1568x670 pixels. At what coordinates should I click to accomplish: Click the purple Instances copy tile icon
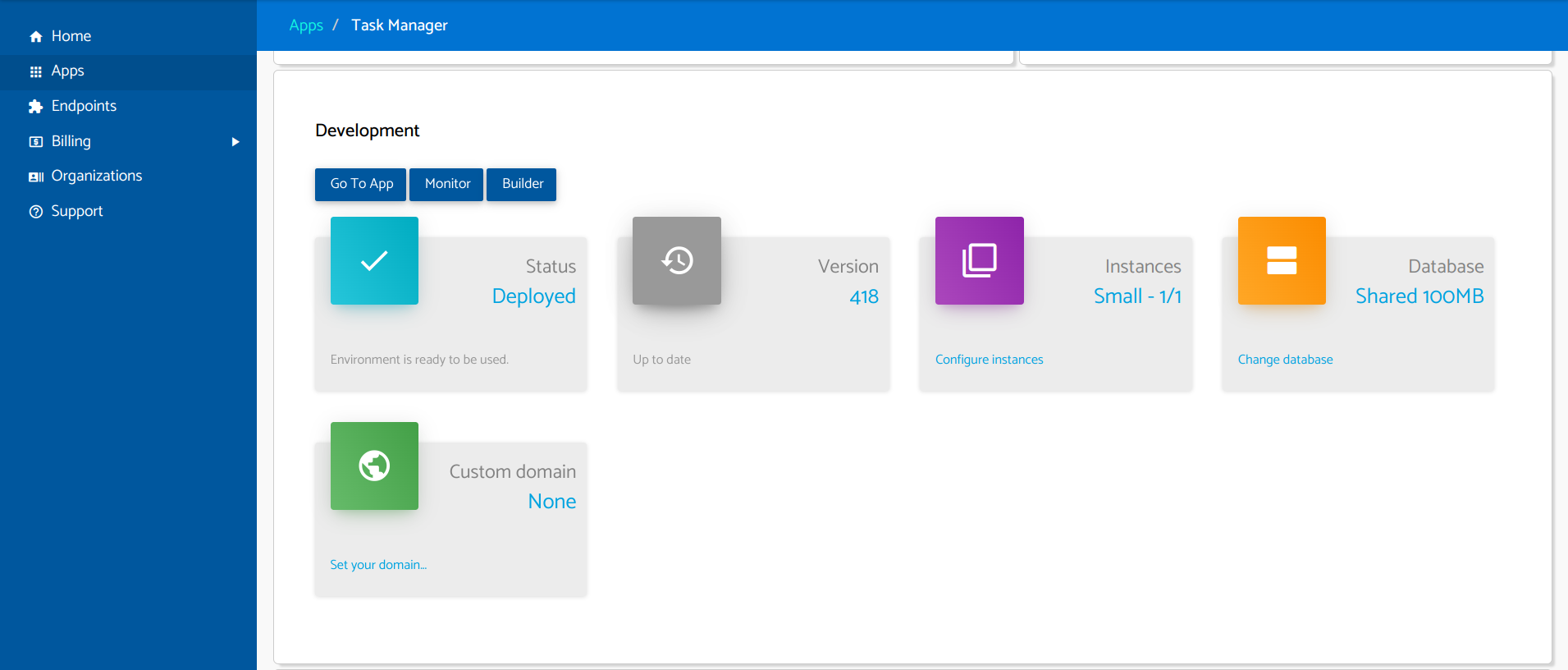point(980,260)
